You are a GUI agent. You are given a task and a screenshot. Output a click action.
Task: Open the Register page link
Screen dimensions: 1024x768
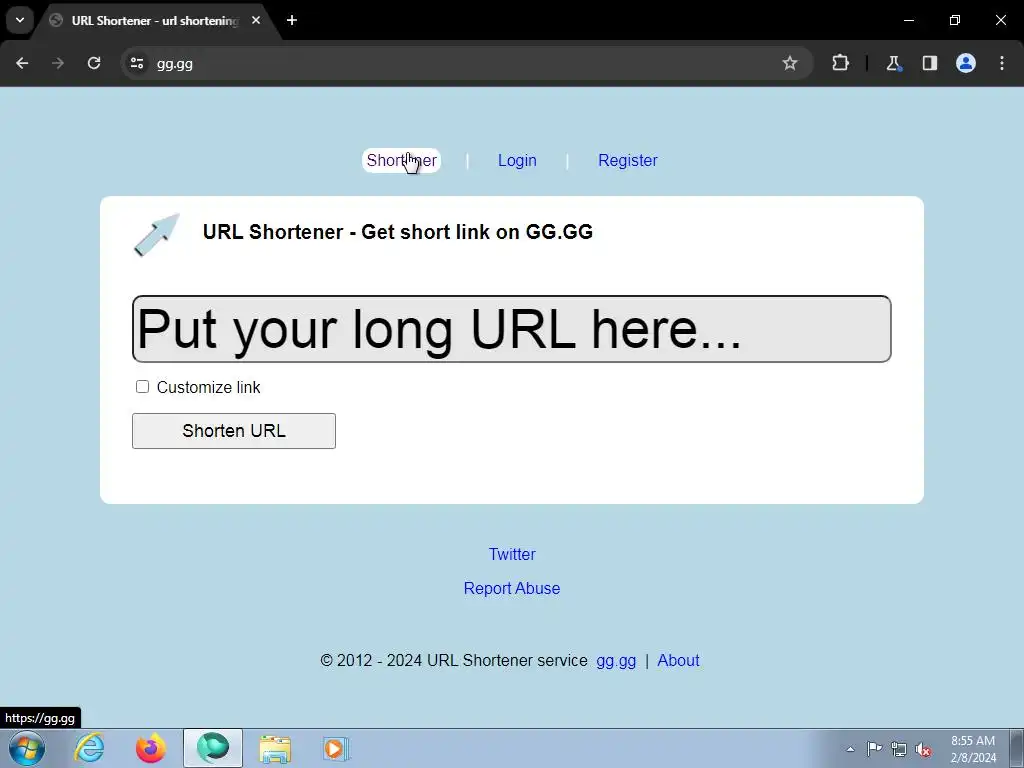628,161
